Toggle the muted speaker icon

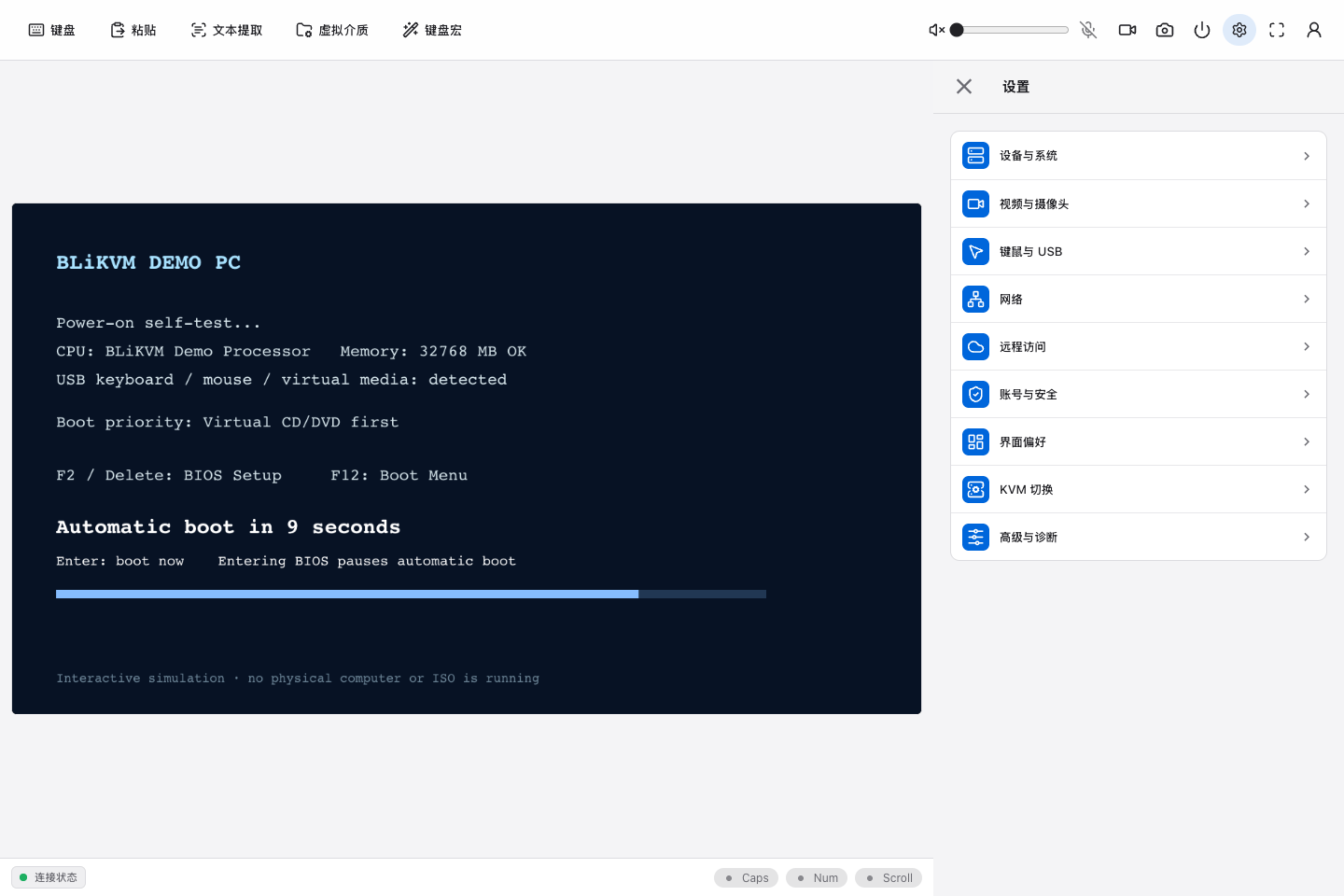click(937, 30)
